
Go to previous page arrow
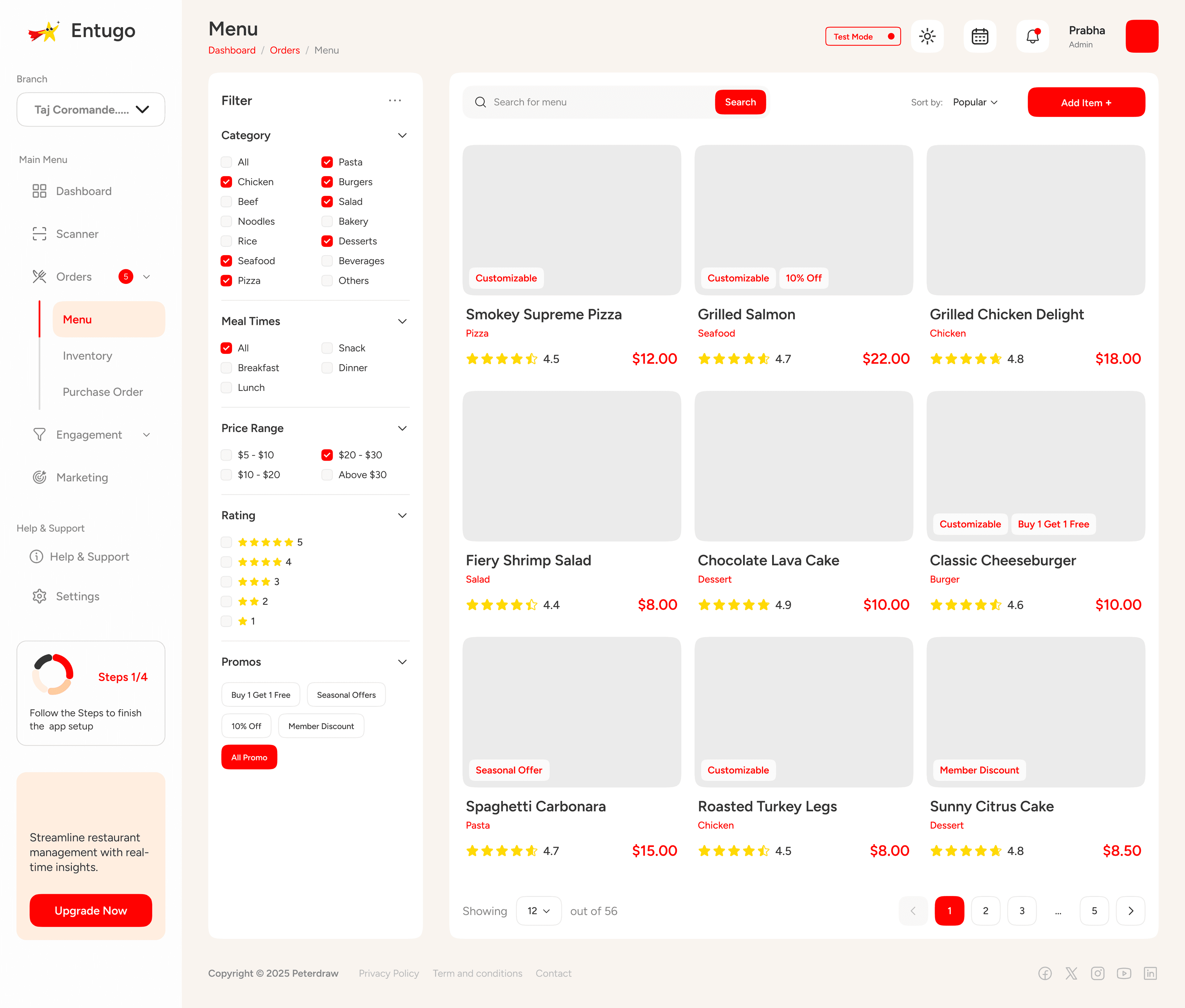pyautogui.click(x=913, y=911)
